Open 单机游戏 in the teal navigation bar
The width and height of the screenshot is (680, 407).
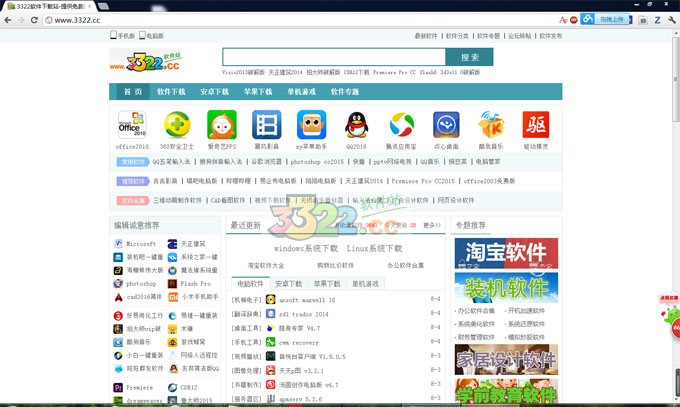301,92
